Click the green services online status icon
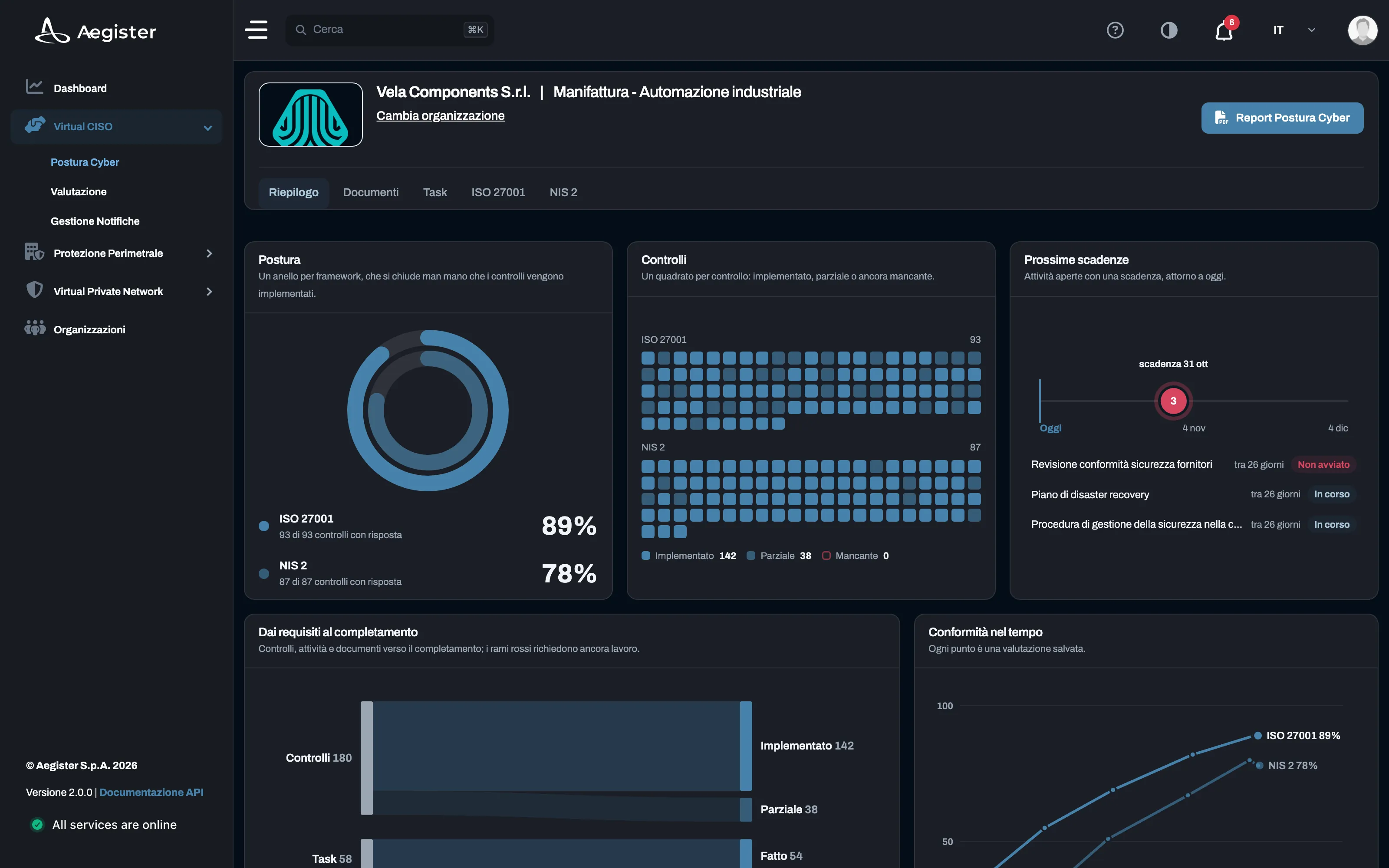The width and height of the screenshot is (1389, 868). (37, 824)
